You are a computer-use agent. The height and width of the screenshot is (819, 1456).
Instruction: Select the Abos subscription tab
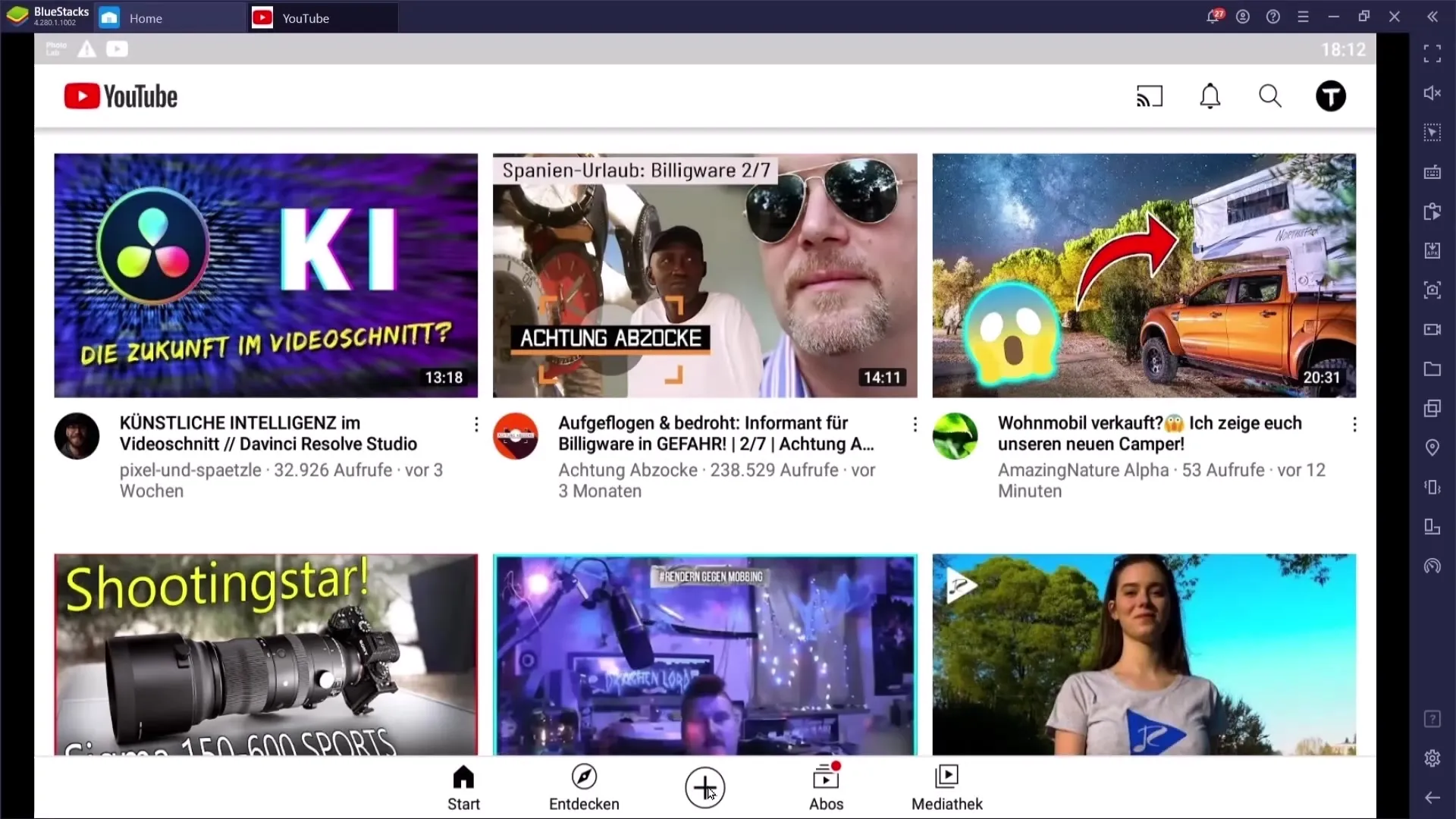tap(826, 786)
